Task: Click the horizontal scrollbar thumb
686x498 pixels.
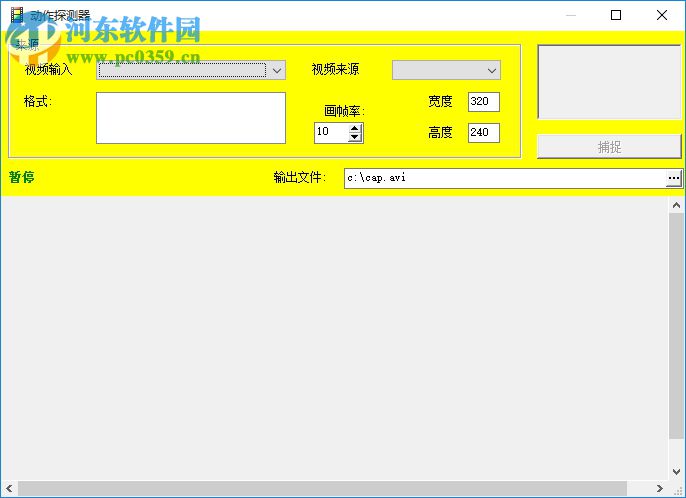Action: click(x=322, y=488)
